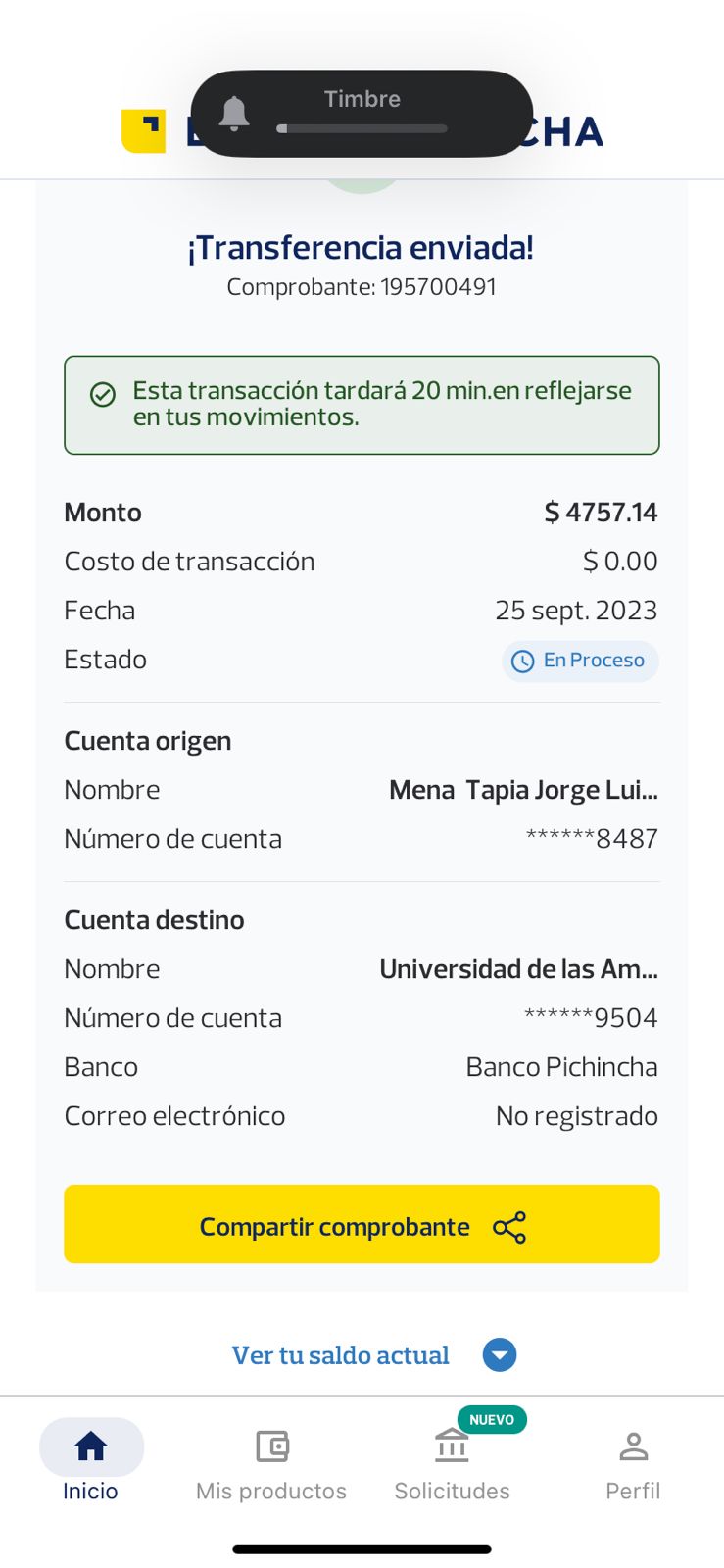Tap the clock icon beside En Proceso
Viewport: 724px width, 1568px height.
click(x=523, y=661)
